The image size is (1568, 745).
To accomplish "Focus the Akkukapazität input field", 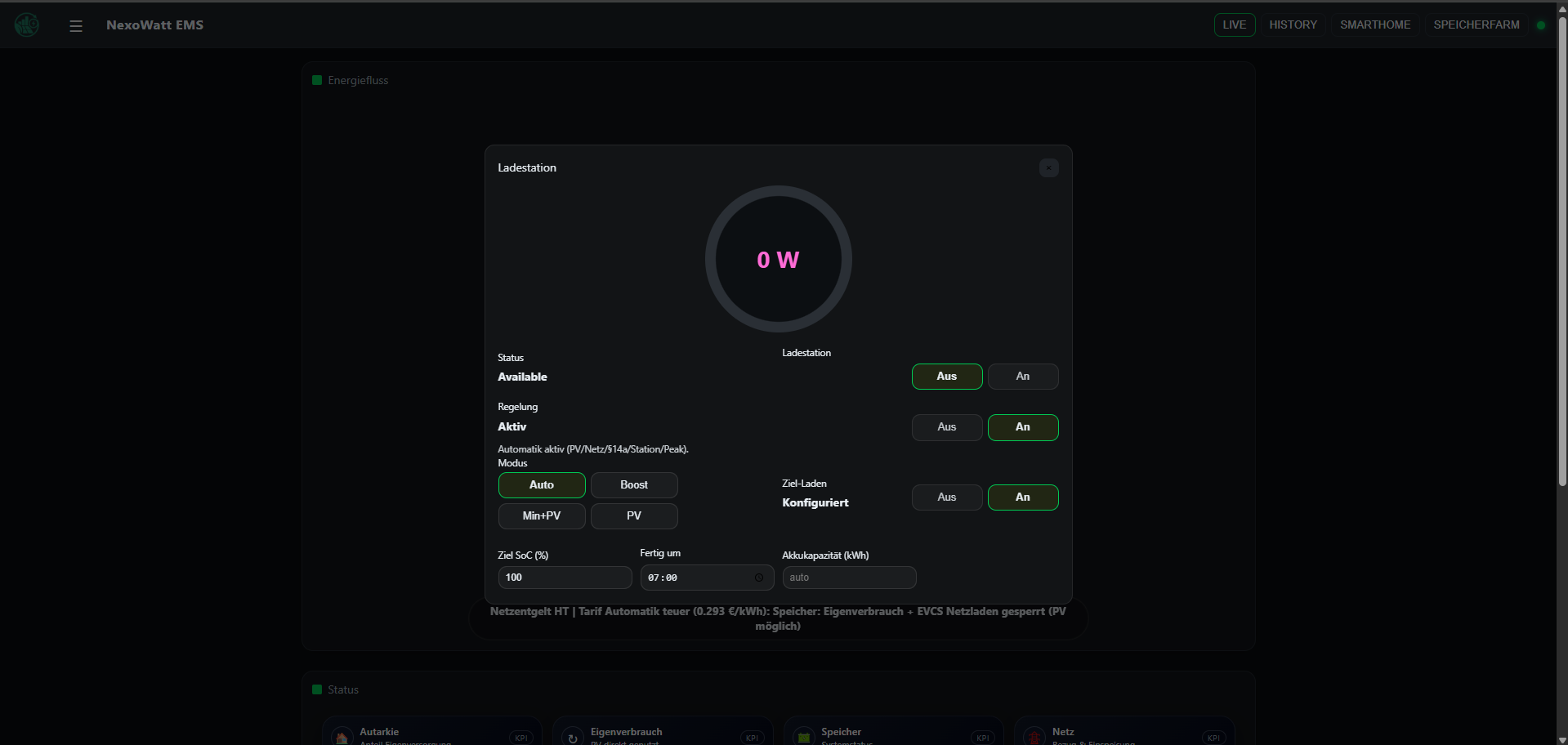I will click(848, 578).
